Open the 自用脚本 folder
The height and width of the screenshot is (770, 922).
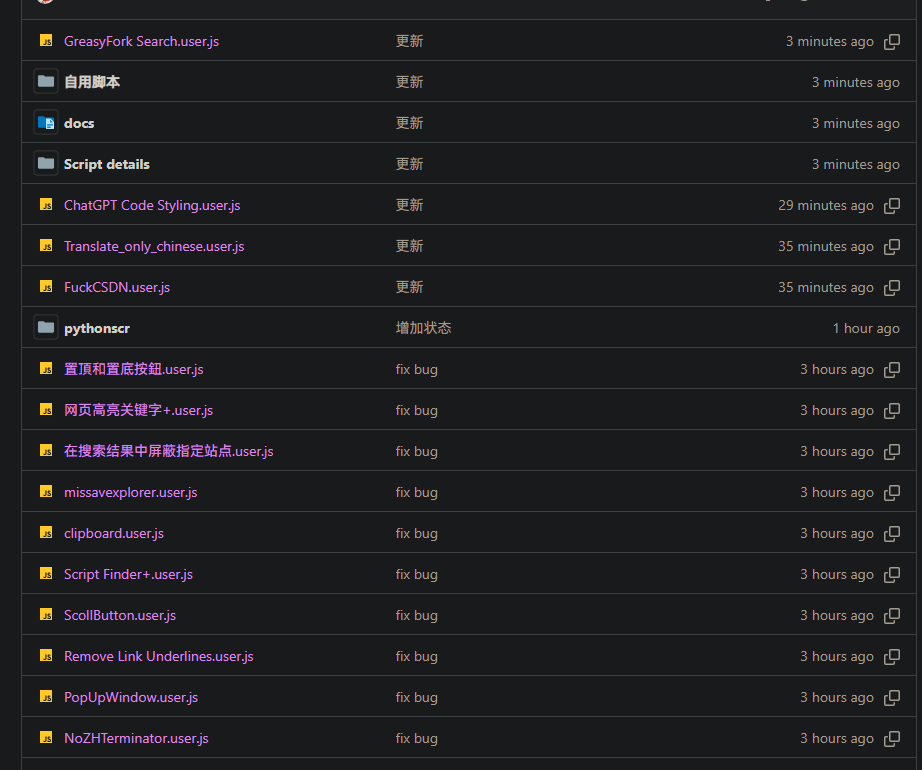(x=92, y=82)
